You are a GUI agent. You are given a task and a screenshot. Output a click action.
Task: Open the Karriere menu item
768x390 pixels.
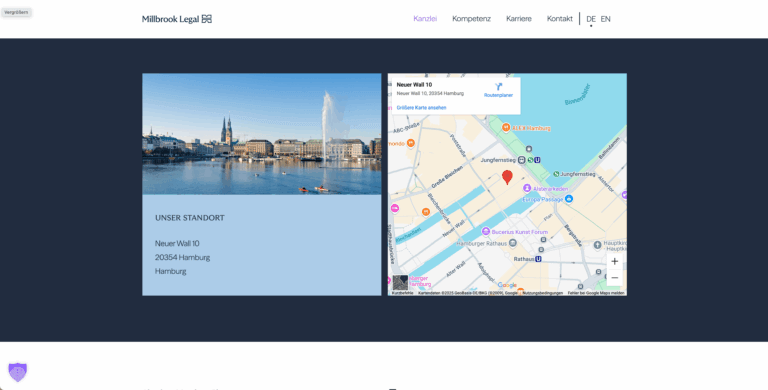click(x=519, y=19)
